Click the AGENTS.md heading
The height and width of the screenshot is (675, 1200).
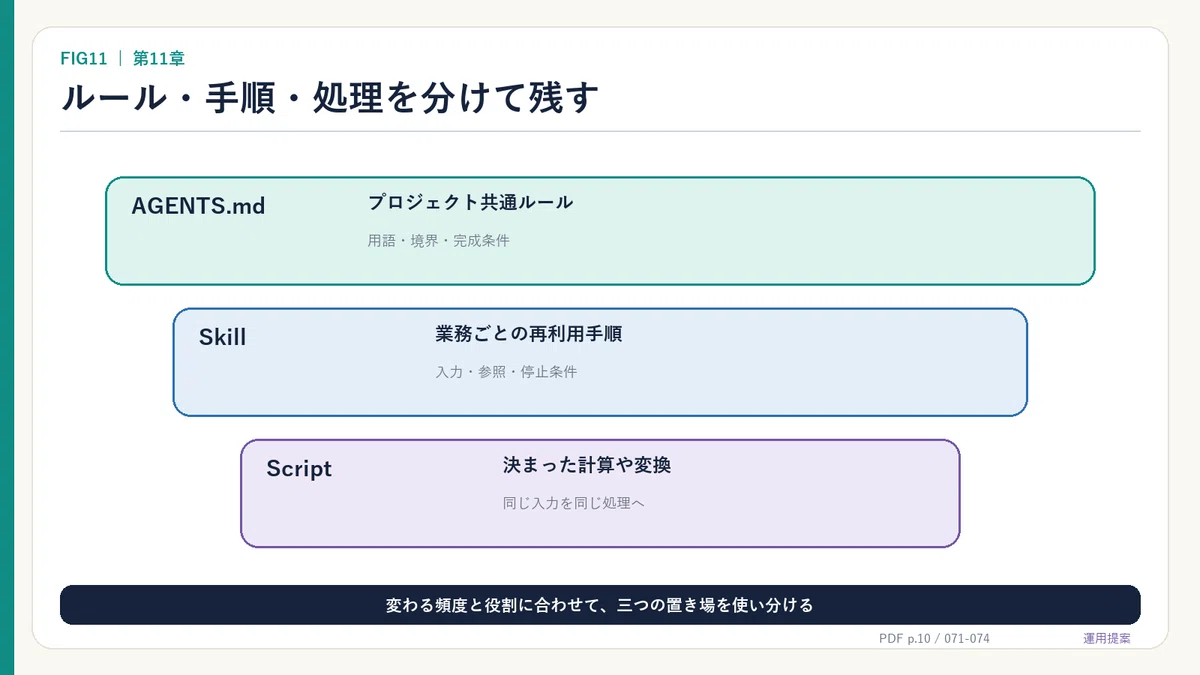coord(198,206)
